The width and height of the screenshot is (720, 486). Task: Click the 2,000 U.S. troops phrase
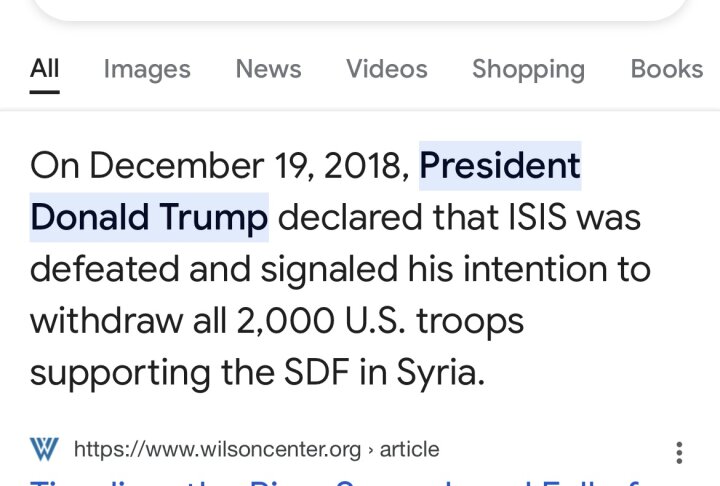click(380, 321)
